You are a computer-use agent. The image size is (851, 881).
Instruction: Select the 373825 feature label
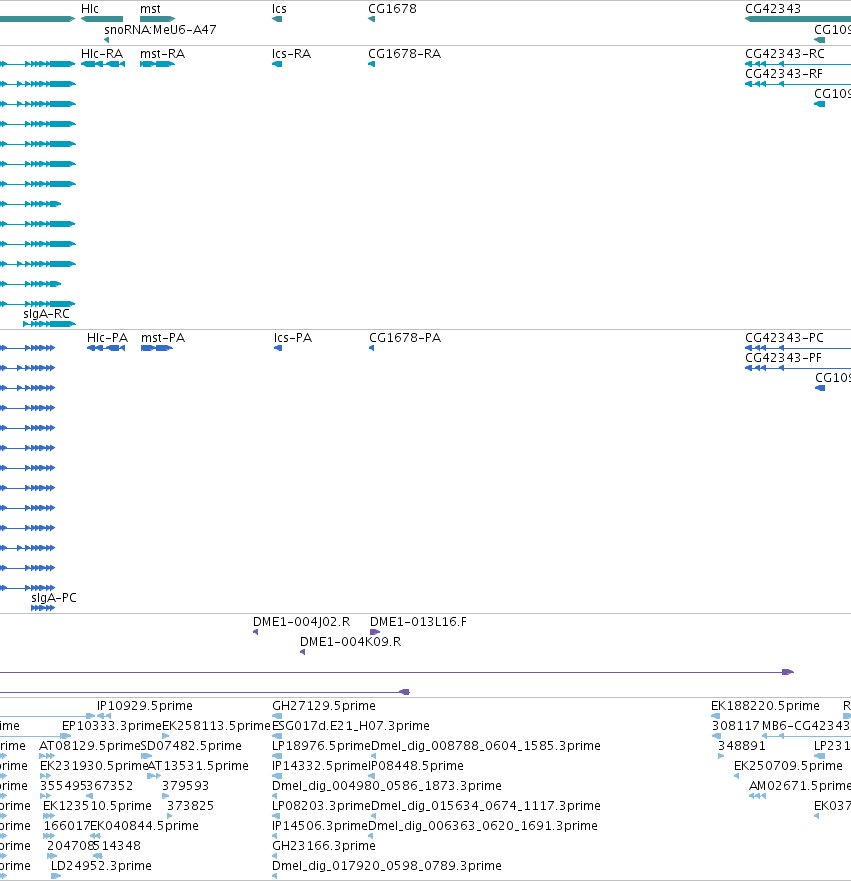tap(190, 806)
